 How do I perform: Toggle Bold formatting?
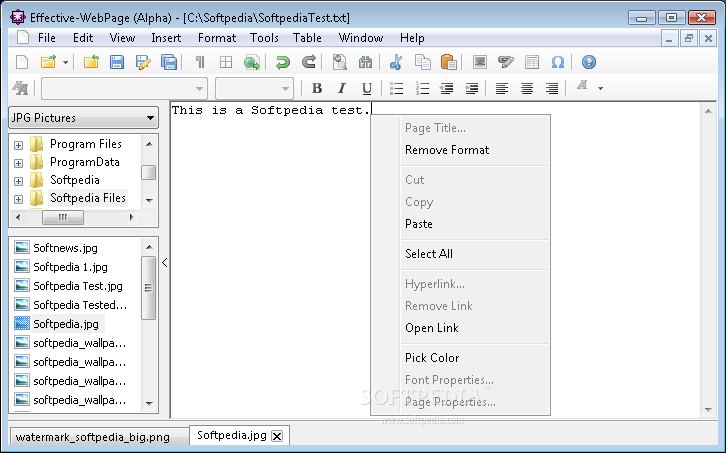(317, 88)
